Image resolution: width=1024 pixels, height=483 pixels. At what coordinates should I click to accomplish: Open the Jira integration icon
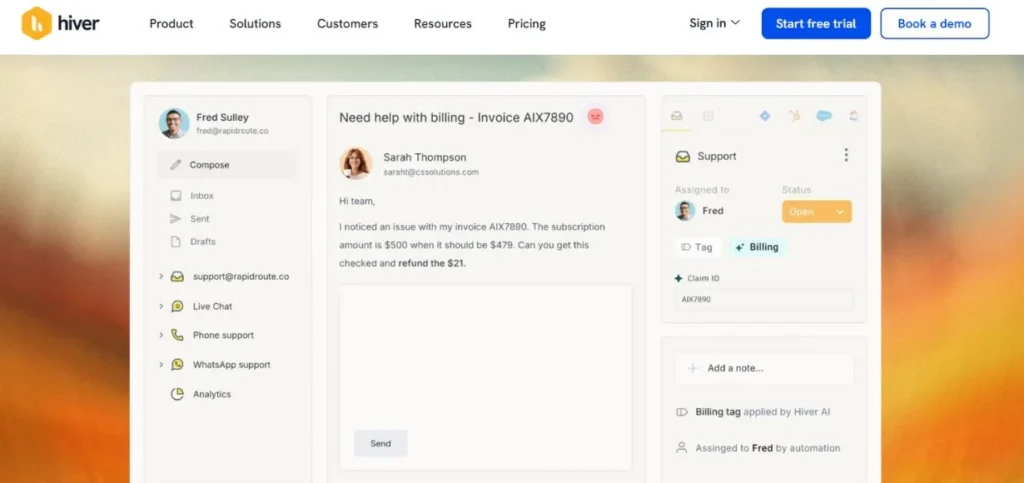point(765,116)
